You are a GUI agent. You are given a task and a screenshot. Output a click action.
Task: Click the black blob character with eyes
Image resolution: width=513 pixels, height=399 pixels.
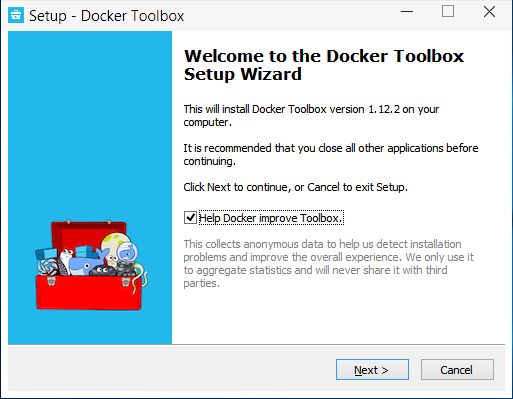102,271
